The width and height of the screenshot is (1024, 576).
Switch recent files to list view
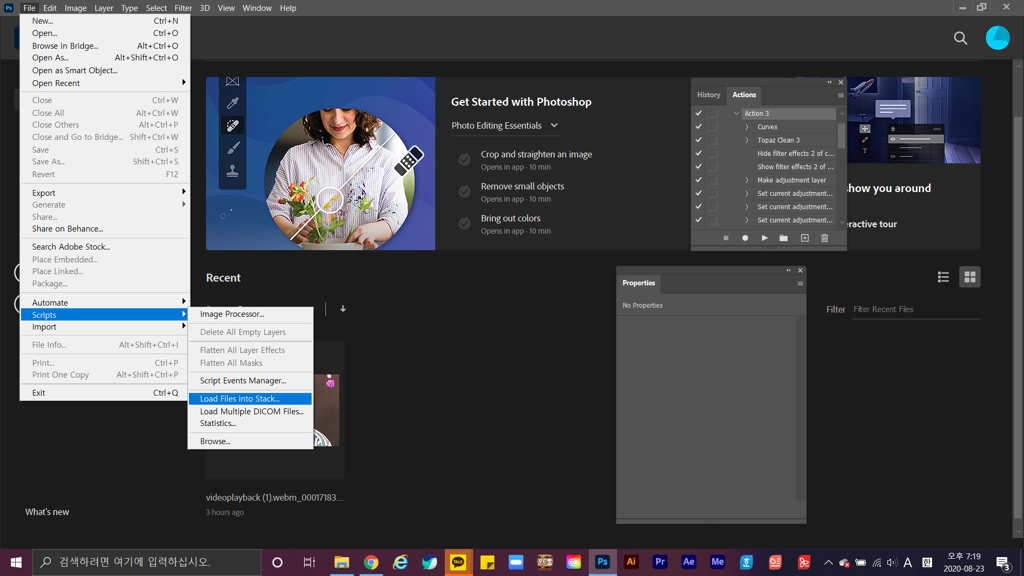[x=943, y=277]
